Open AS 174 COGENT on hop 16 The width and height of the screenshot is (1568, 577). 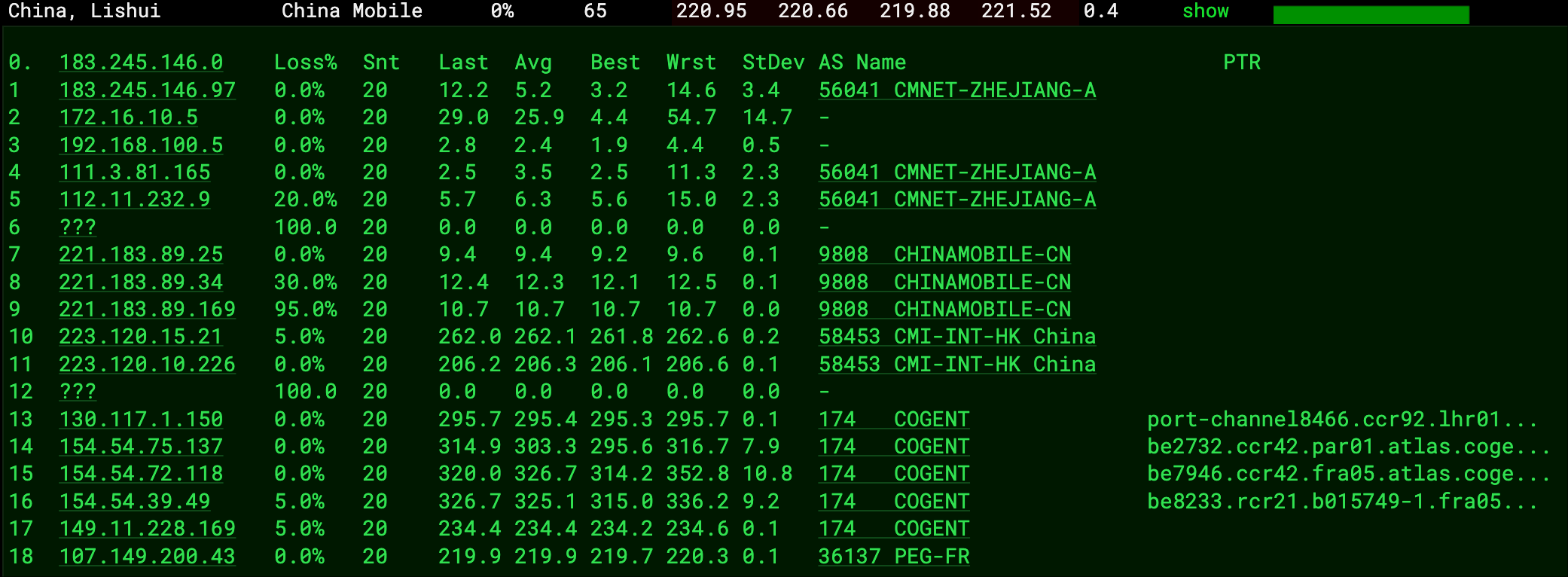[x=894, y=502]
